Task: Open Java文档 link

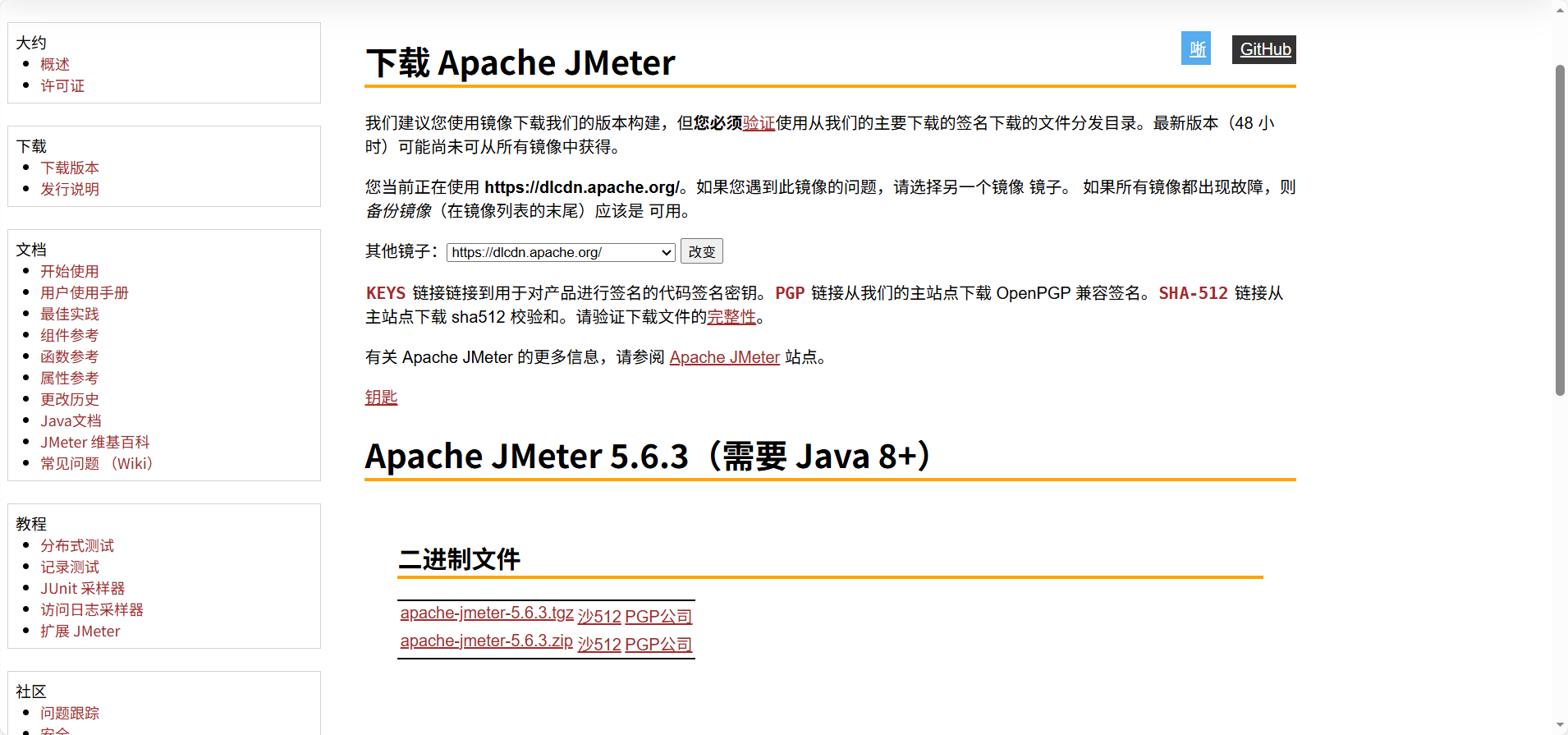Action: point(71,420)
